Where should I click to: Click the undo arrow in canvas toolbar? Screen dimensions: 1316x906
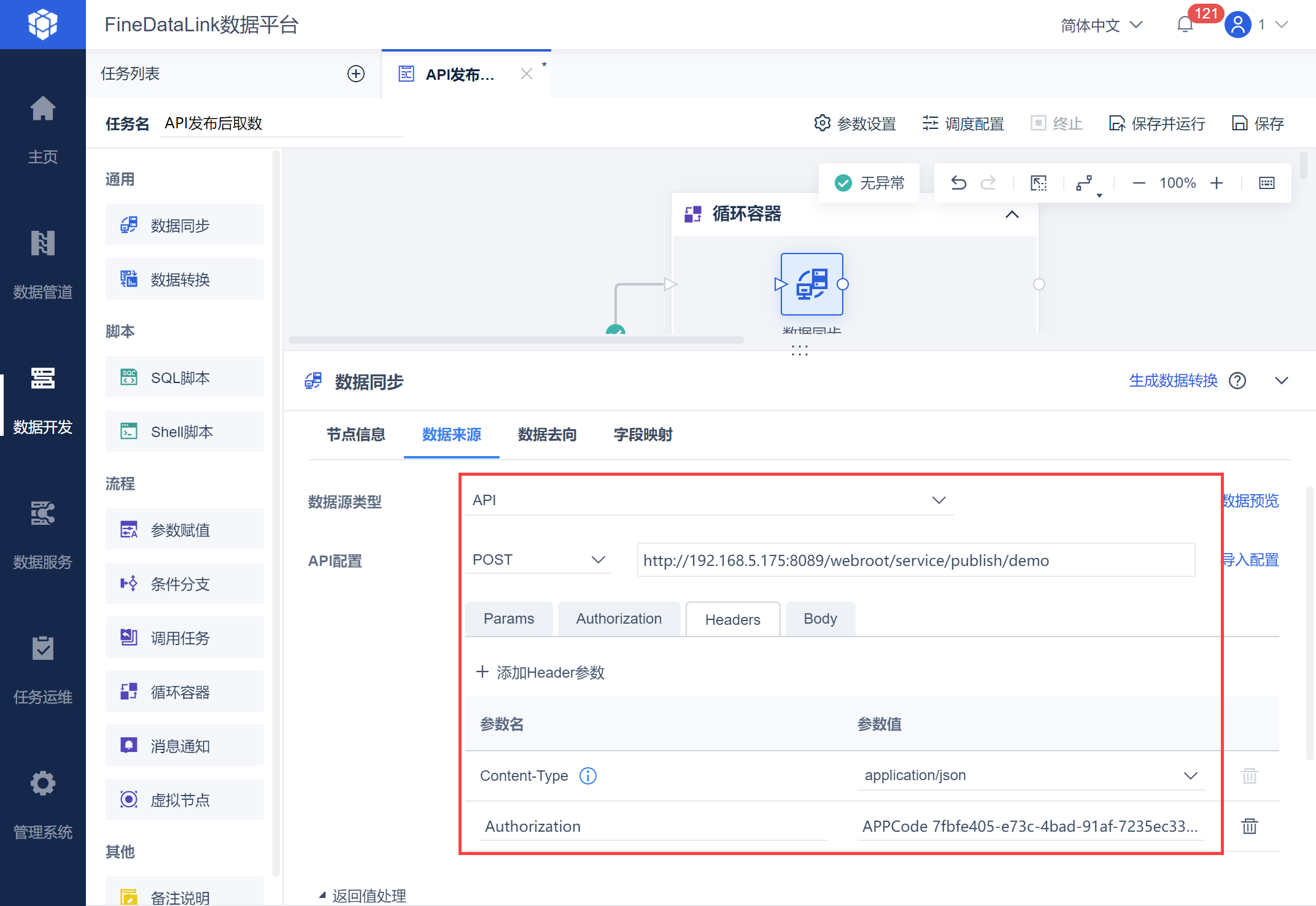[958, 183]
